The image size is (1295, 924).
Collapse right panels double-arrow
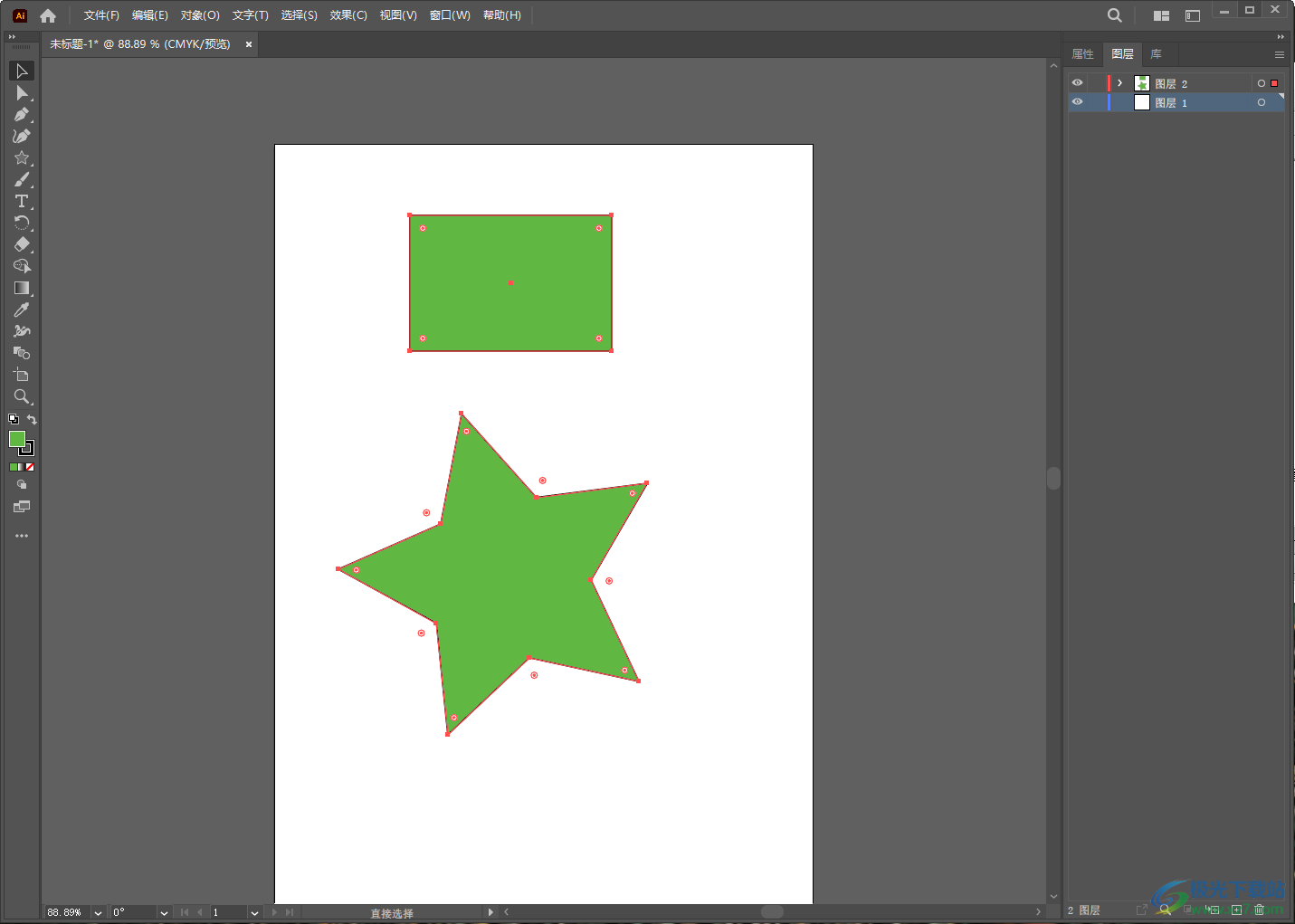[1281, 37]
